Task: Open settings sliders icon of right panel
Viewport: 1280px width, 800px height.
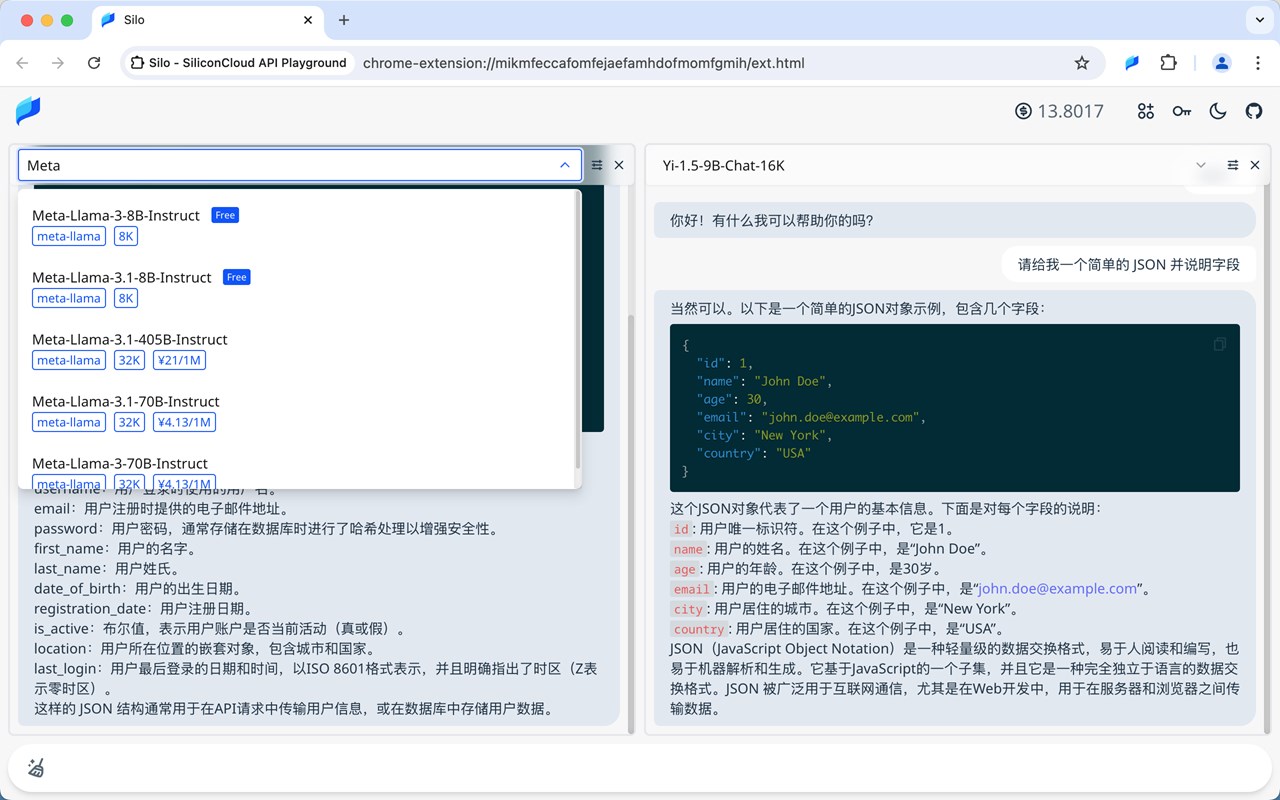Action: tap(1233, 165)
